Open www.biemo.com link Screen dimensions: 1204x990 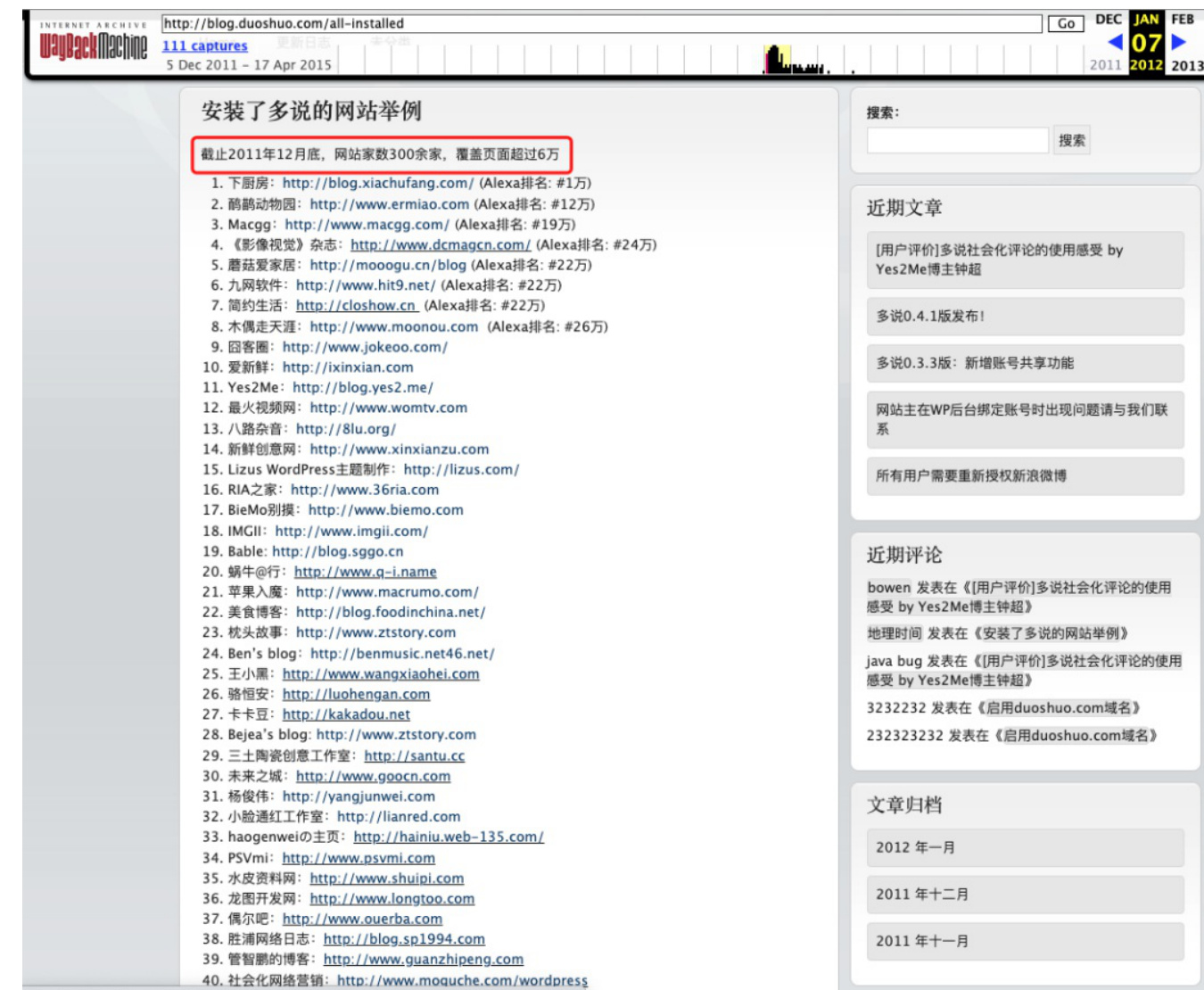click(x=385, y=510)
